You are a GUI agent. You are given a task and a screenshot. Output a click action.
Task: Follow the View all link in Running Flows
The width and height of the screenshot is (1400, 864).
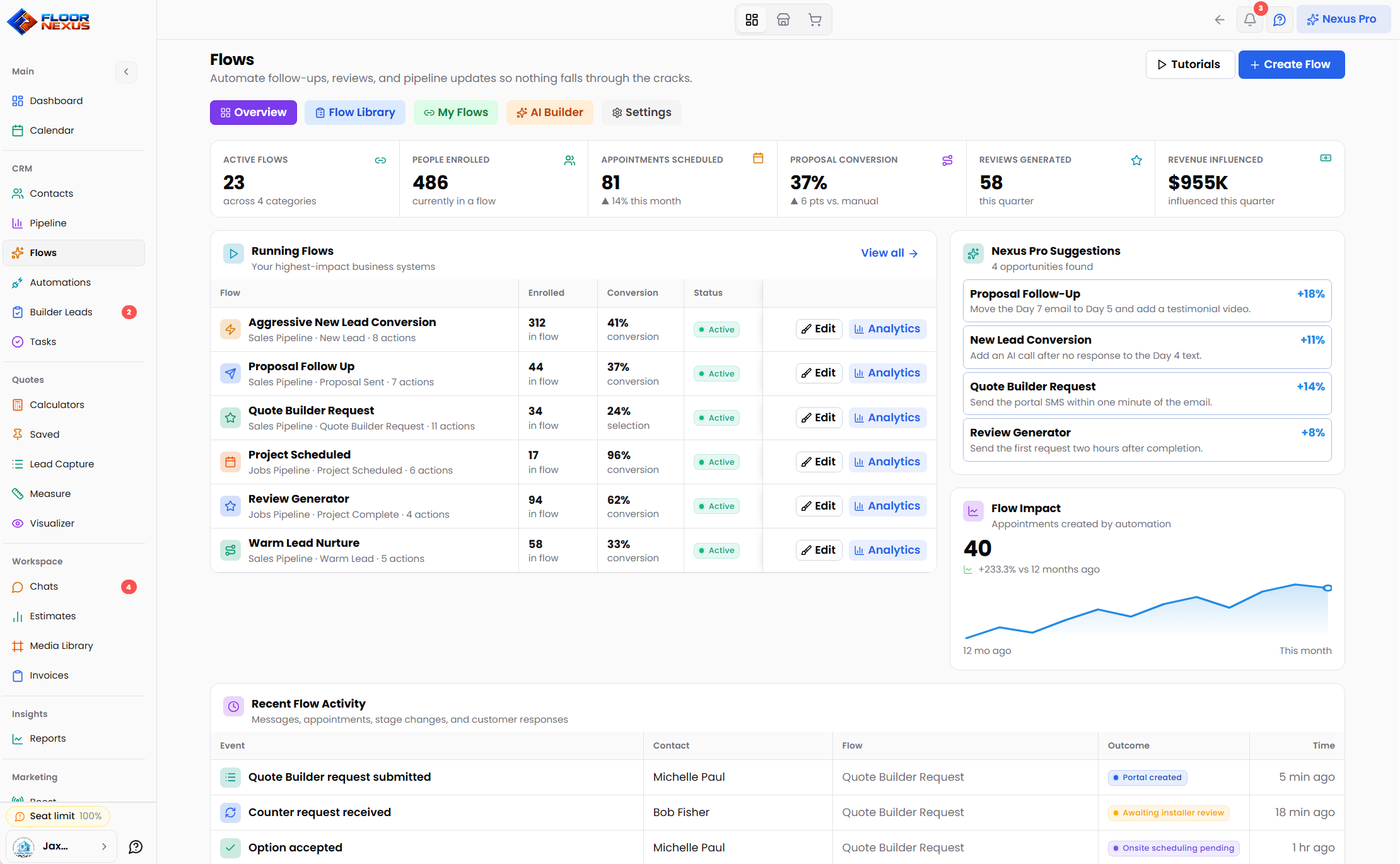[x=890, y=253]
